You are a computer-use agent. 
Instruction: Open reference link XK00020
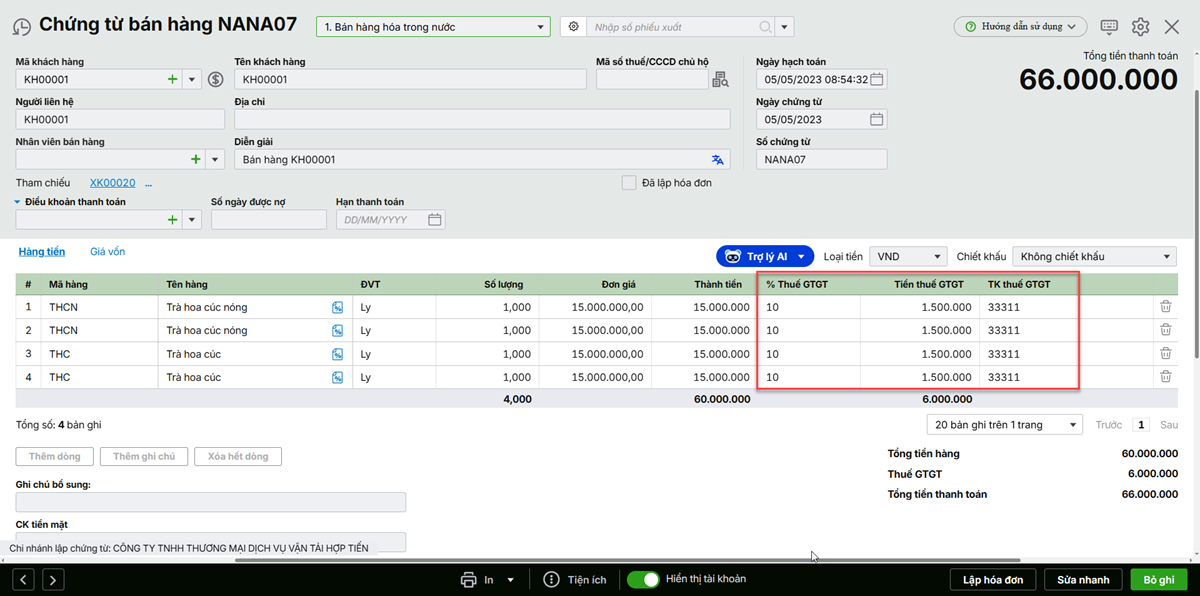tap(112, 183)
